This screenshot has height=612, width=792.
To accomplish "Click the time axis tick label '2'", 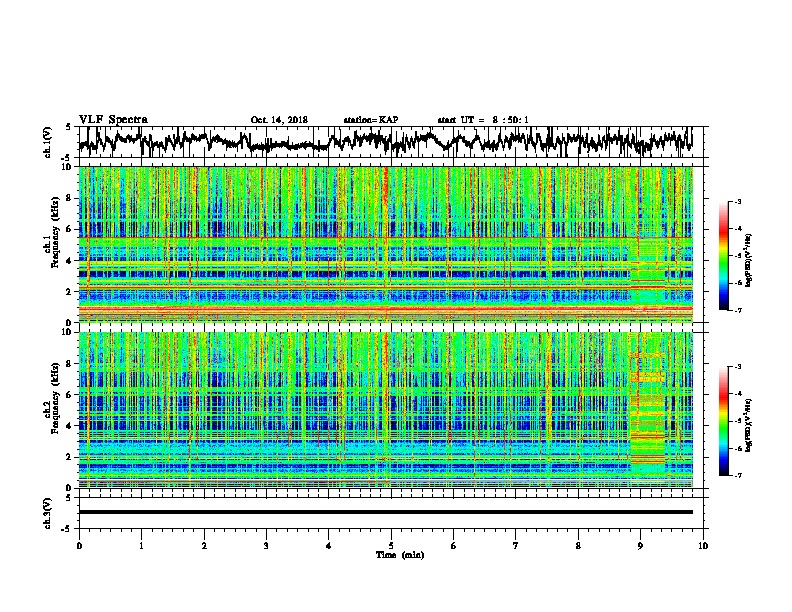I will (x=204, y=546).
